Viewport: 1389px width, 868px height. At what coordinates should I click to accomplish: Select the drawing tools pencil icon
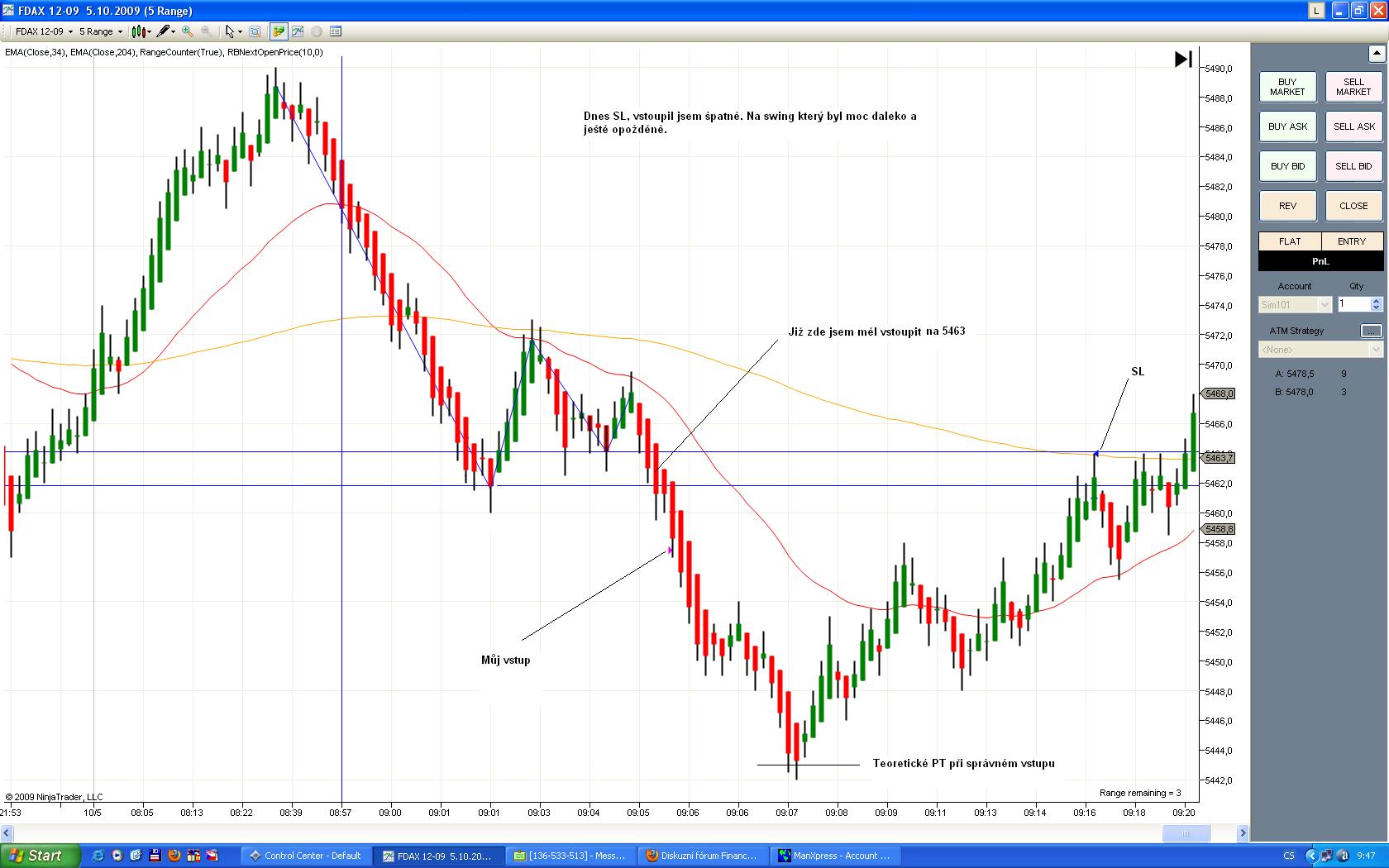[x=163, y=31]
